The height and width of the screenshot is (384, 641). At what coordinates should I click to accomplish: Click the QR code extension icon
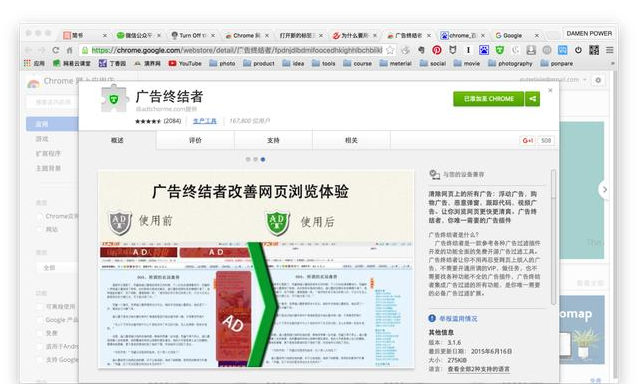pyautogui.click(x=594, y=50)
